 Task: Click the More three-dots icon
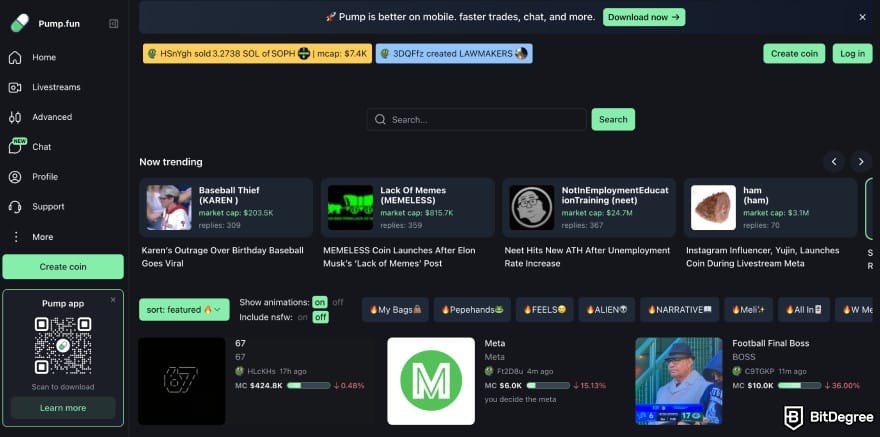16,237
